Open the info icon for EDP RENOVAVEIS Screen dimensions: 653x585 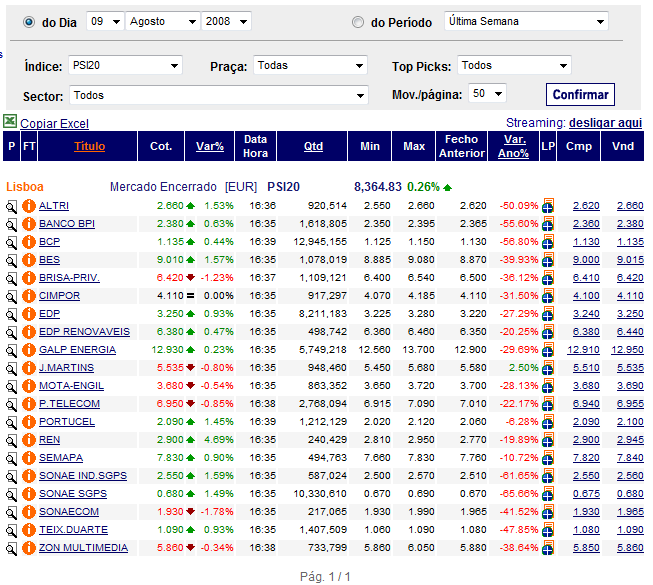(28, 332)
